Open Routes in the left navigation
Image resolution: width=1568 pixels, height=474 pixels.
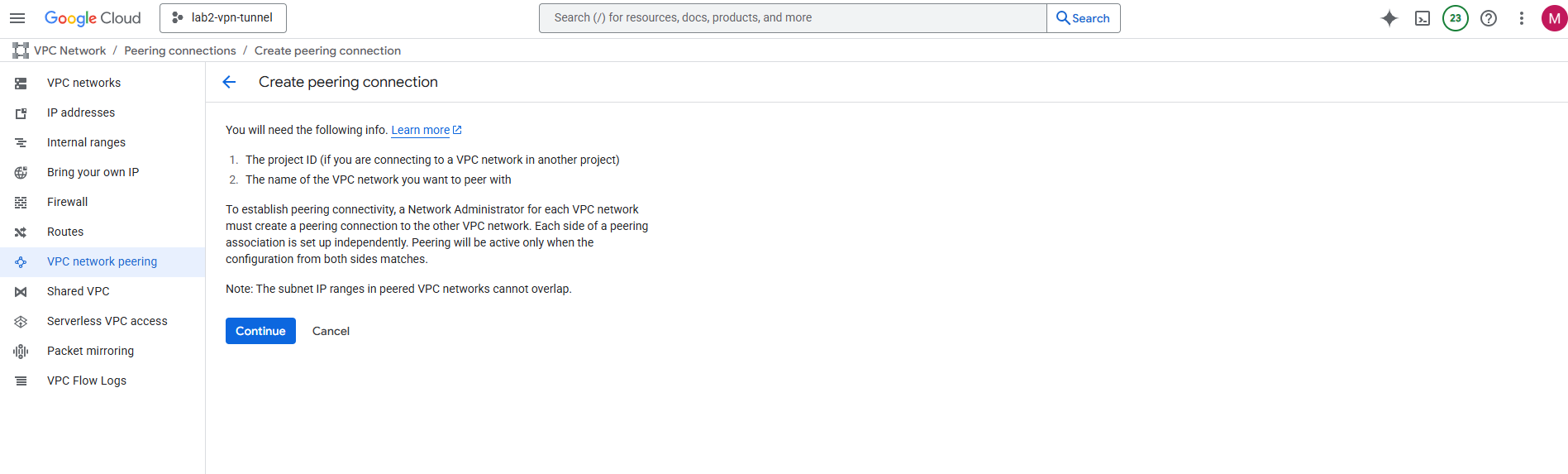click(65, 232)
